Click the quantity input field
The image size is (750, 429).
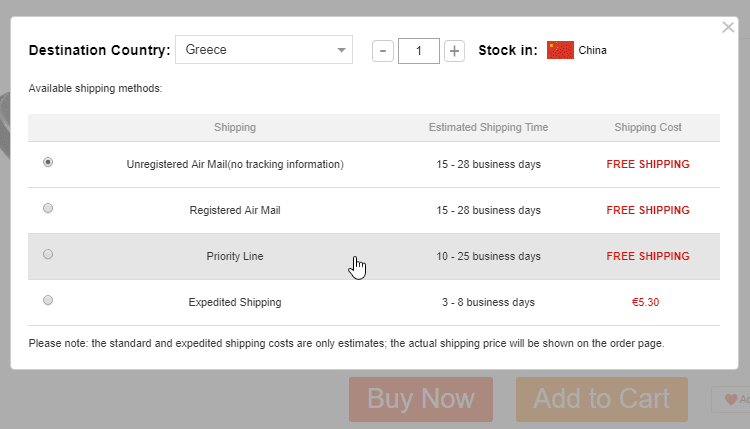point(418,50)
